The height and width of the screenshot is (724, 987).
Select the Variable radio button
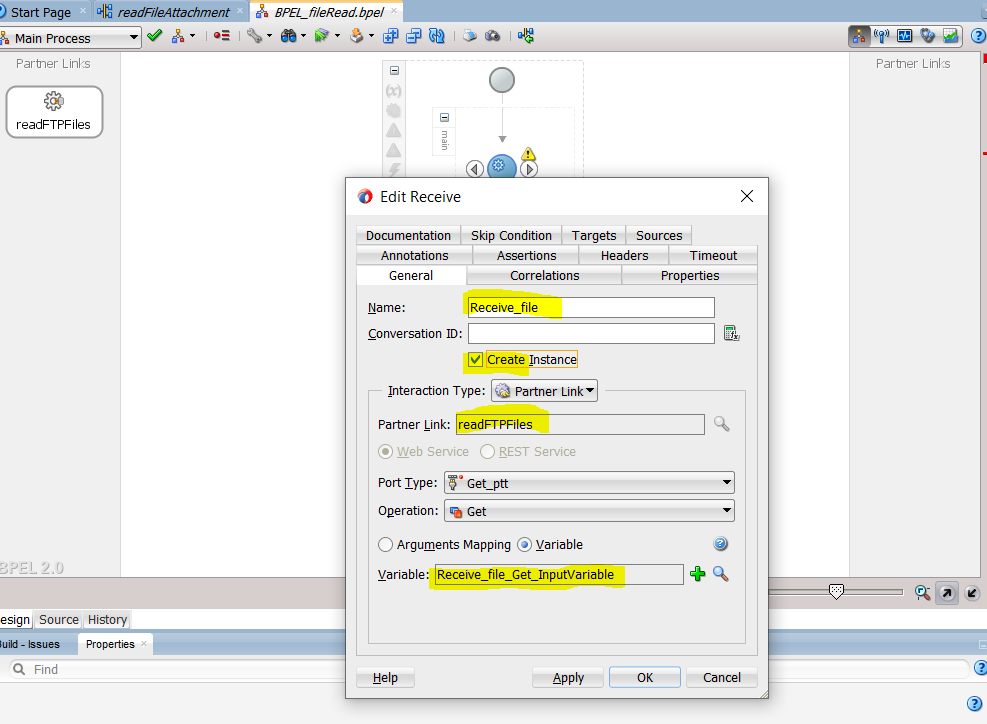[525, 545]
